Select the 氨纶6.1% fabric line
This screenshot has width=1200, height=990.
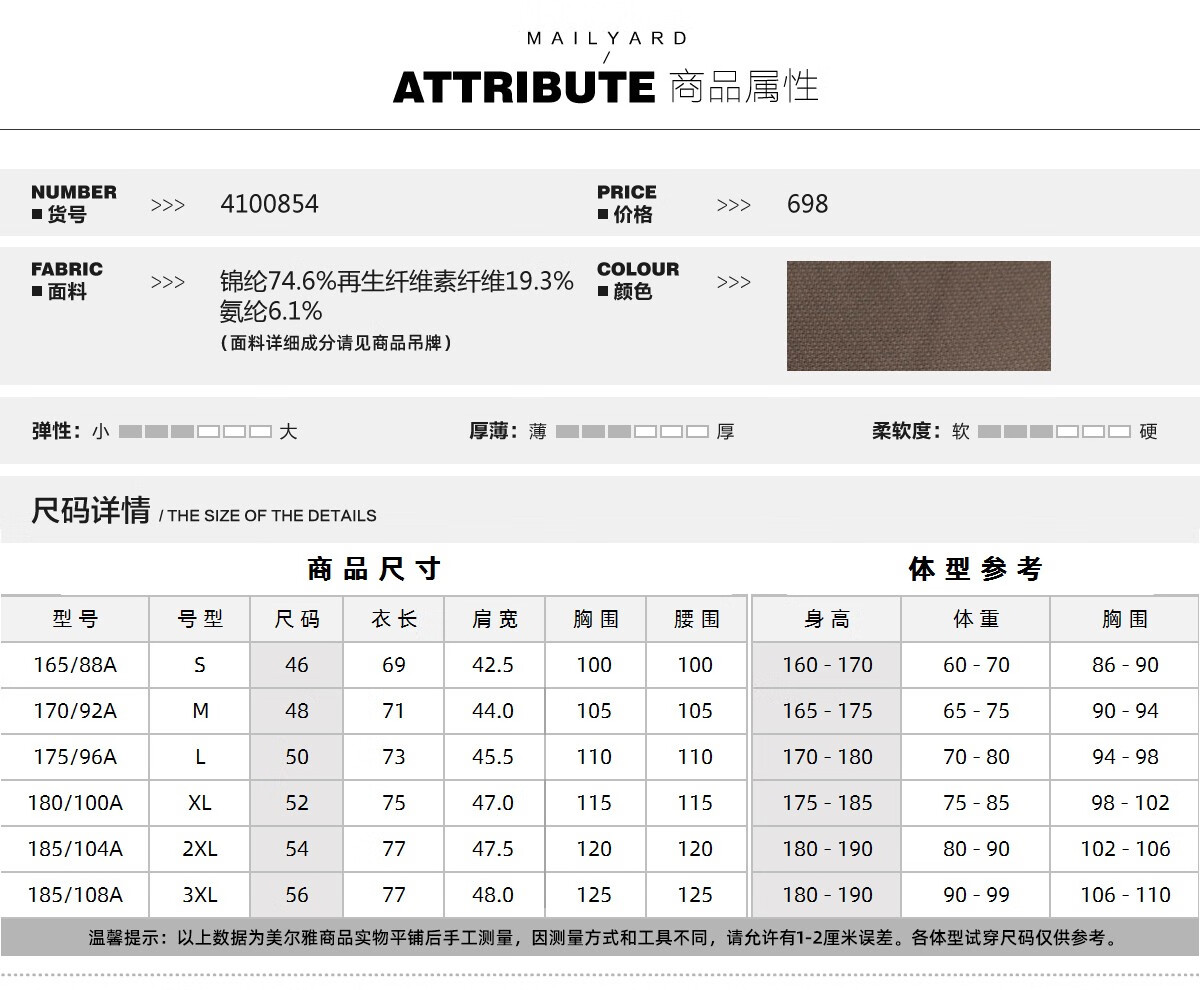[x=271, y=311]
